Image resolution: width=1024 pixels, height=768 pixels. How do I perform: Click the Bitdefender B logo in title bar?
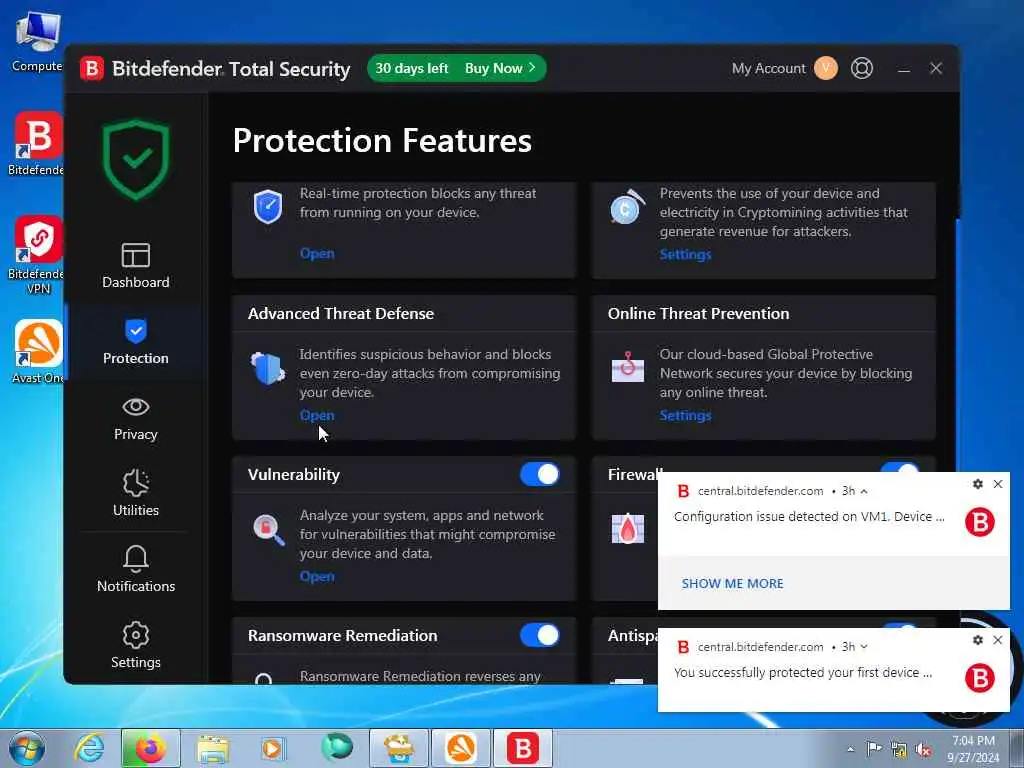(x=92, y=68)
